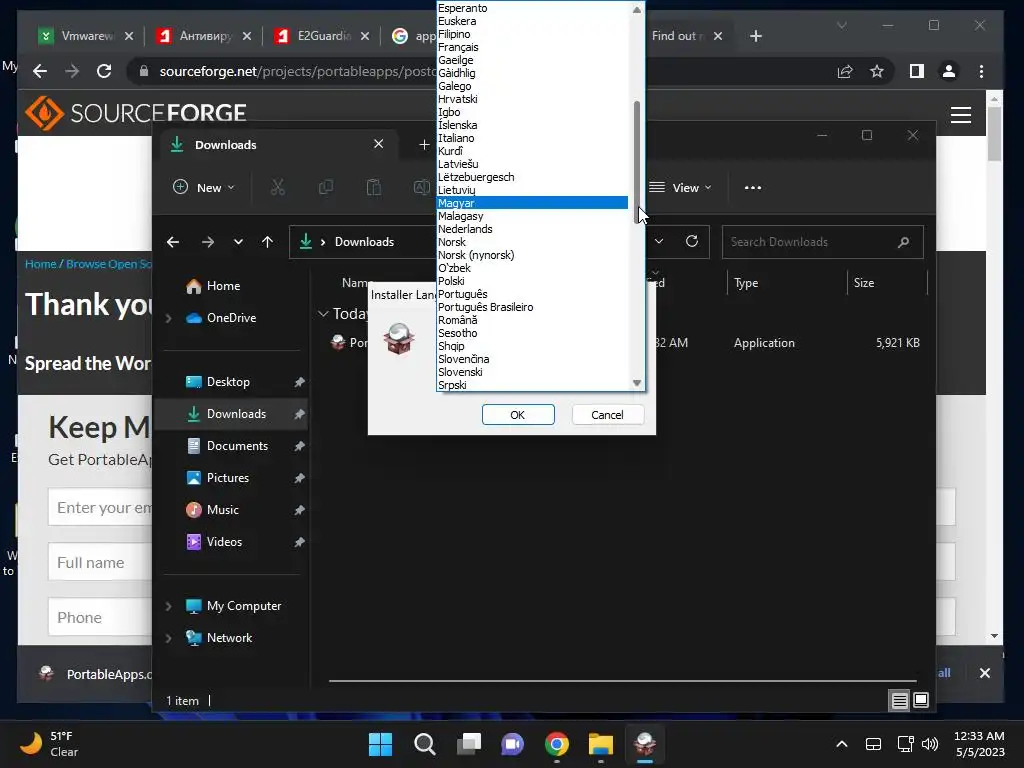Open Chrome three-dot menu

[982, 71]
